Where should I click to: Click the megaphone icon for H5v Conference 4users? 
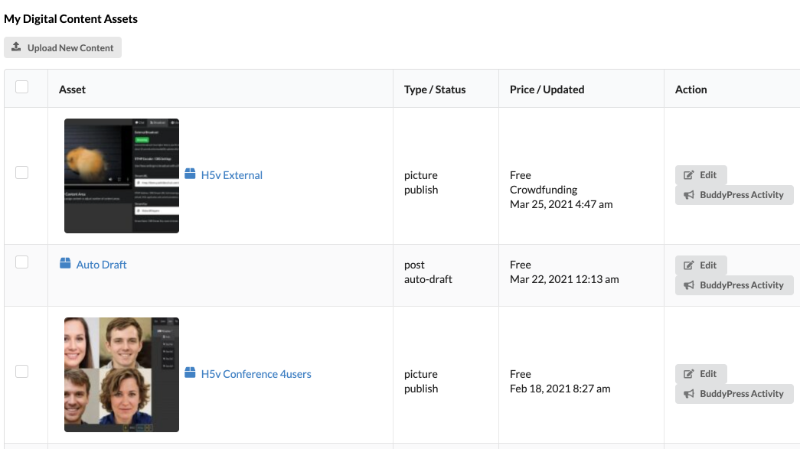(x=689, y=394)
